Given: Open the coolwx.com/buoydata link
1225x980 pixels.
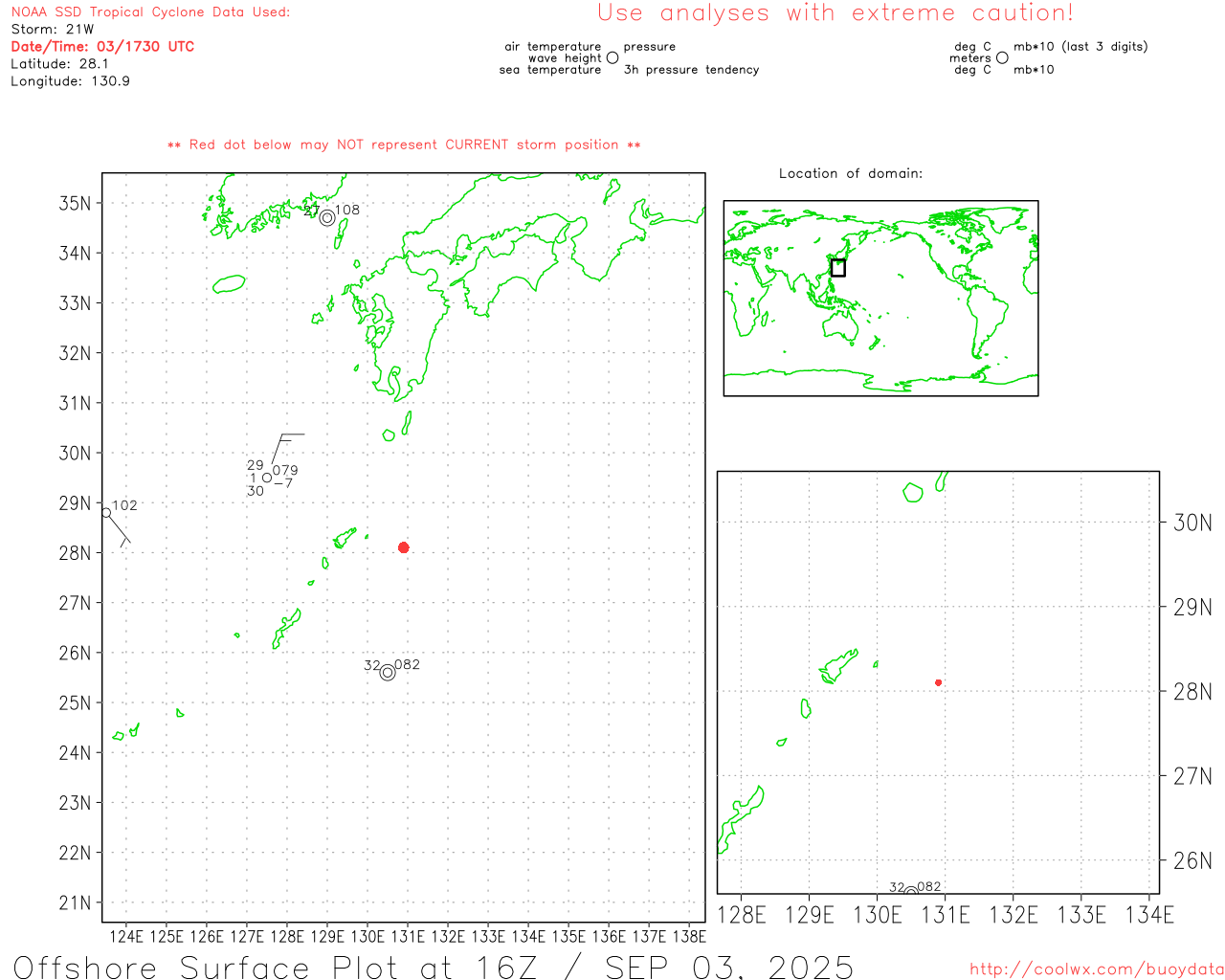Looking at the screenshot, I should coord(1097,969).
